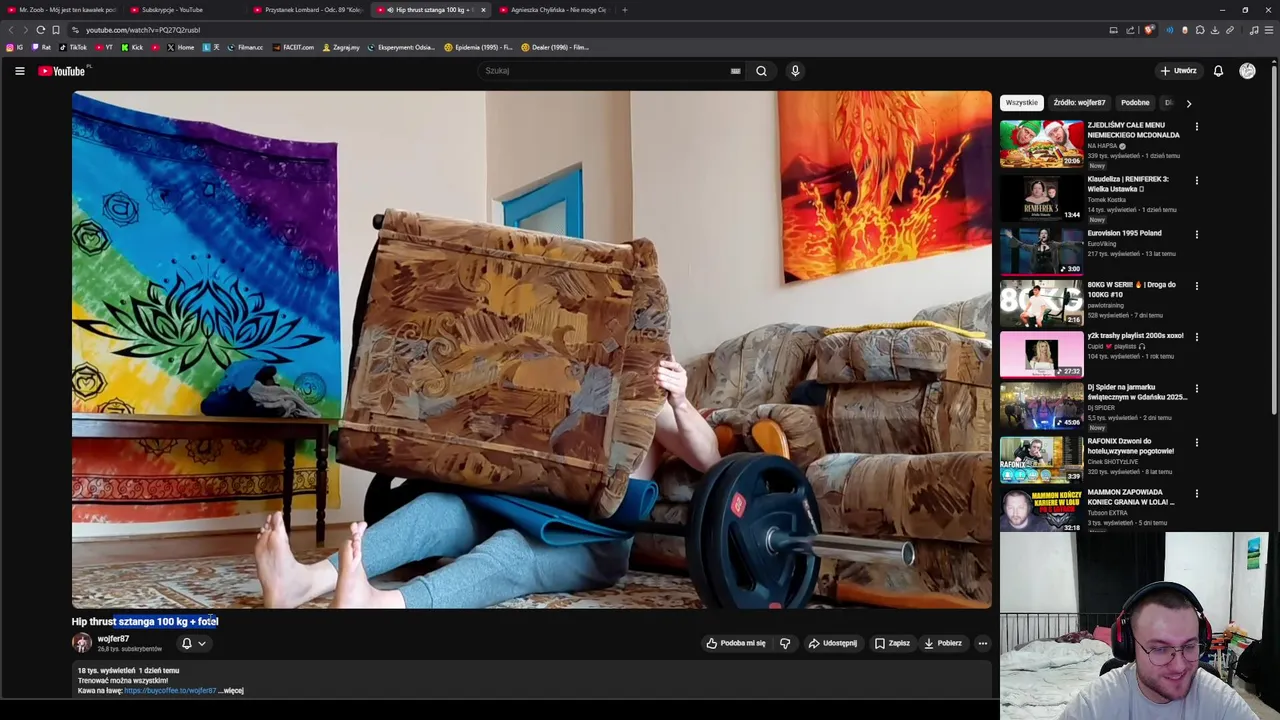This screenshot has width=1280, height=720.
Task: Open a new browser tab
Action: [x=625, y=10]
